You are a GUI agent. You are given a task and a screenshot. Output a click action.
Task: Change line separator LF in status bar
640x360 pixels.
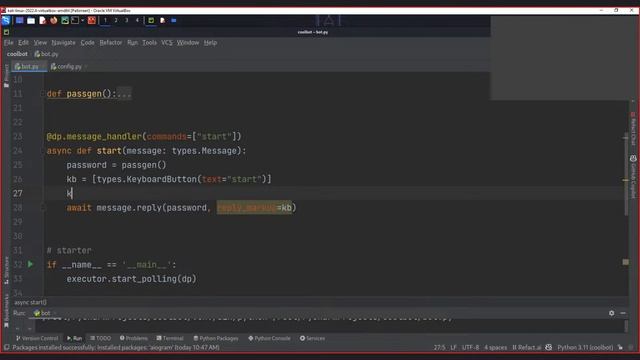[x=453, y=347]
